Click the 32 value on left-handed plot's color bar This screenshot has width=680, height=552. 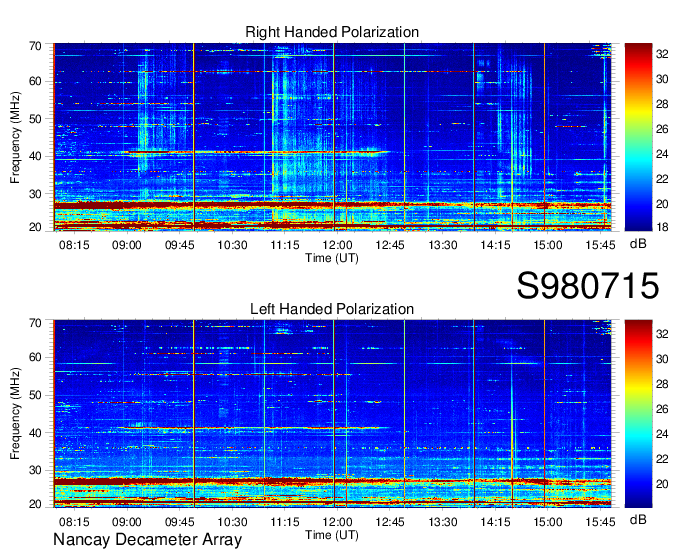662,334
